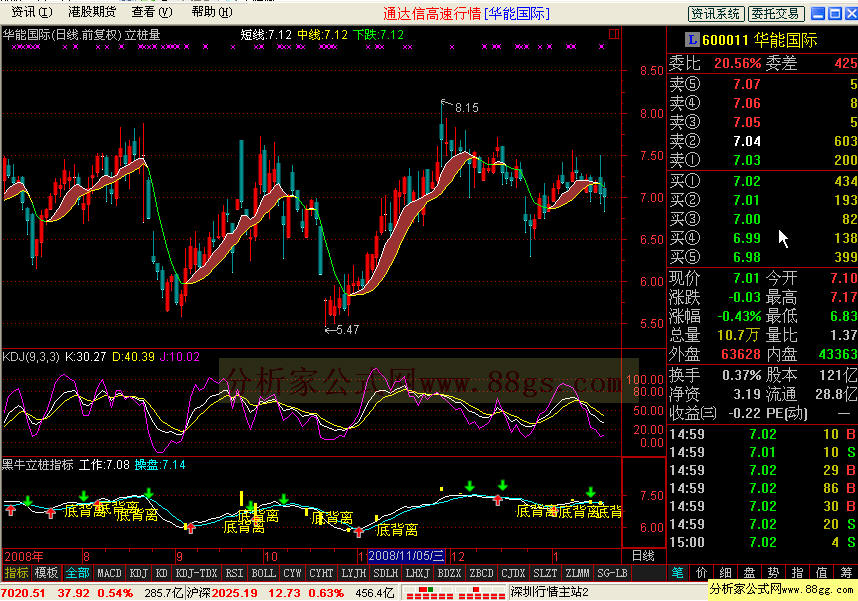Click the 卖⑤ price 7.07
The height and width of the screenshot is (601, 858).
[747, 84]
